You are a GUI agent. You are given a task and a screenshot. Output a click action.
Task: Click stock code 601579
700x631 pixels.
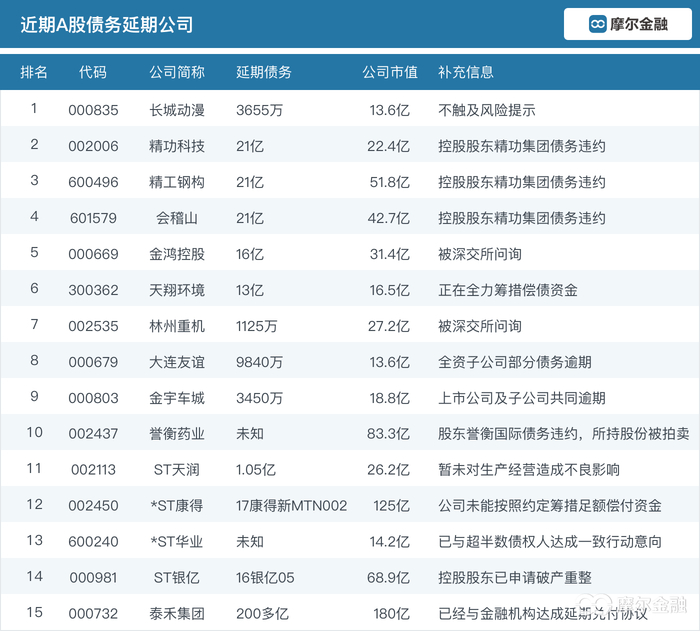tap(93, 218)
